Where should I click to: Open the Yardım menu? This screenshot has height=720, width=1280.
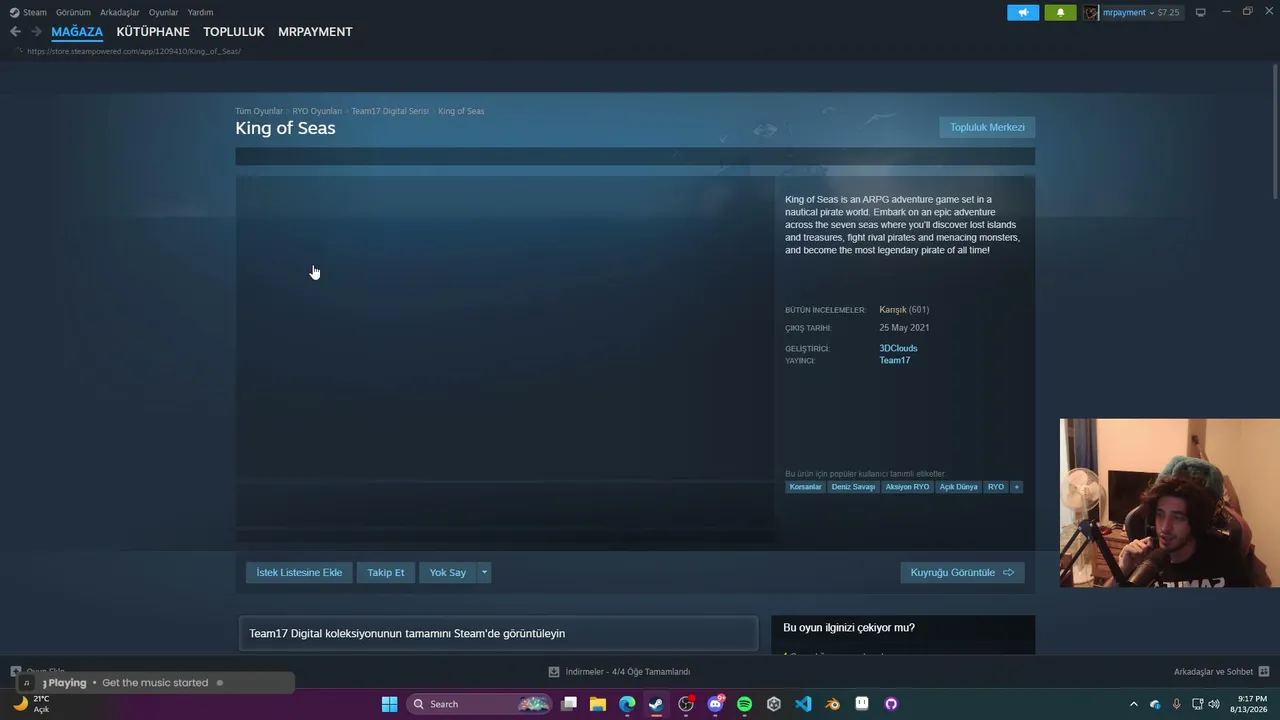click(200, 12)
